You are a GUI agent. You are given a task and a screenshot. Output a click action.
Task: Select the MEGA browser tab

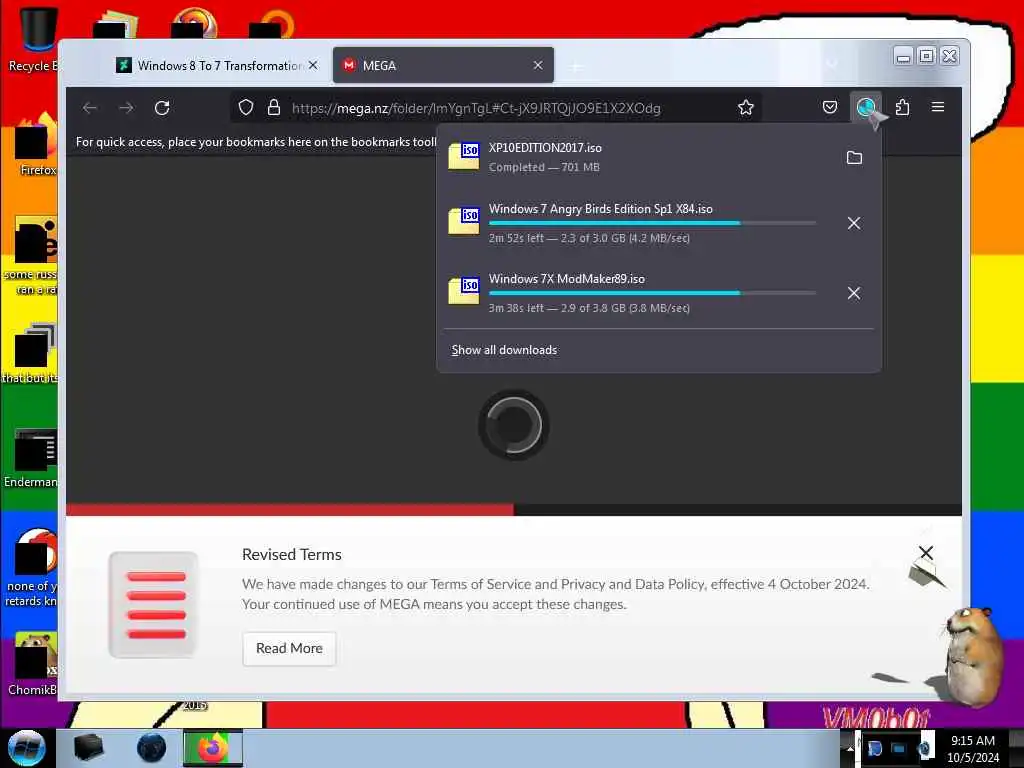[x=443, y=65]
